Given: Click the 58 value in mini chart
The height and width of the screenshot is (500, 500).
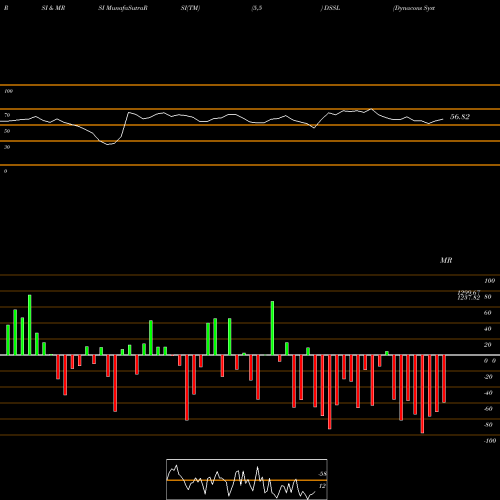Looking at the screenshot, I should (322, 474).
